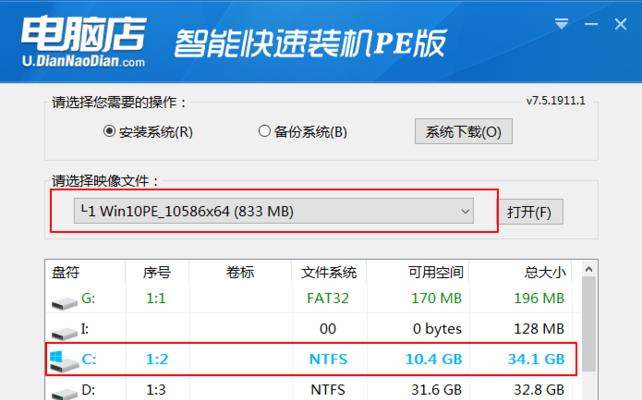The width and height of the screenshot is (642, 400).
Task: Click the 1:3 sequence number cell
Action: point(156,390)
